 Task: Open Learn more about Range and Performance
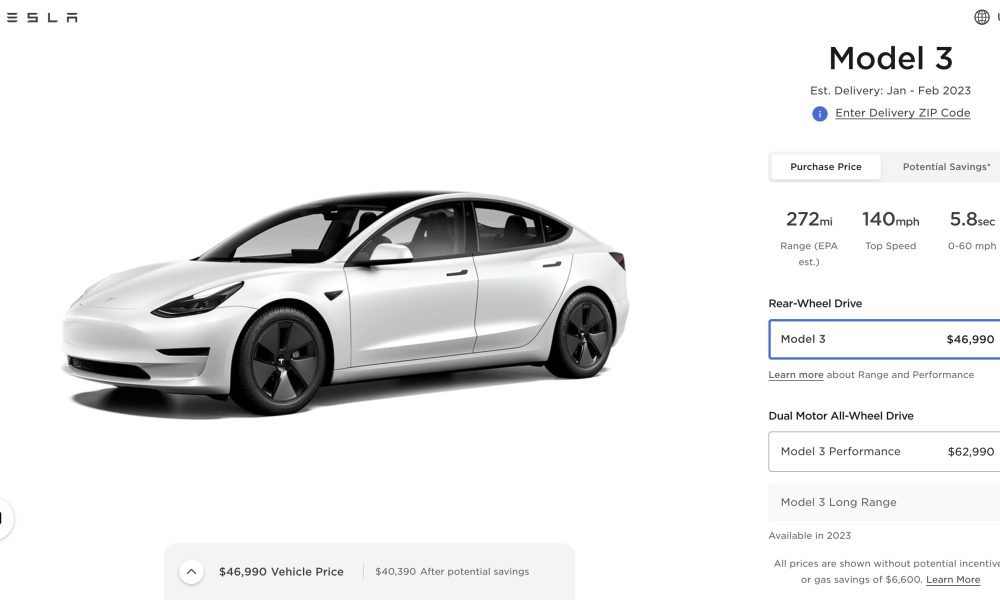click(795, 375)
